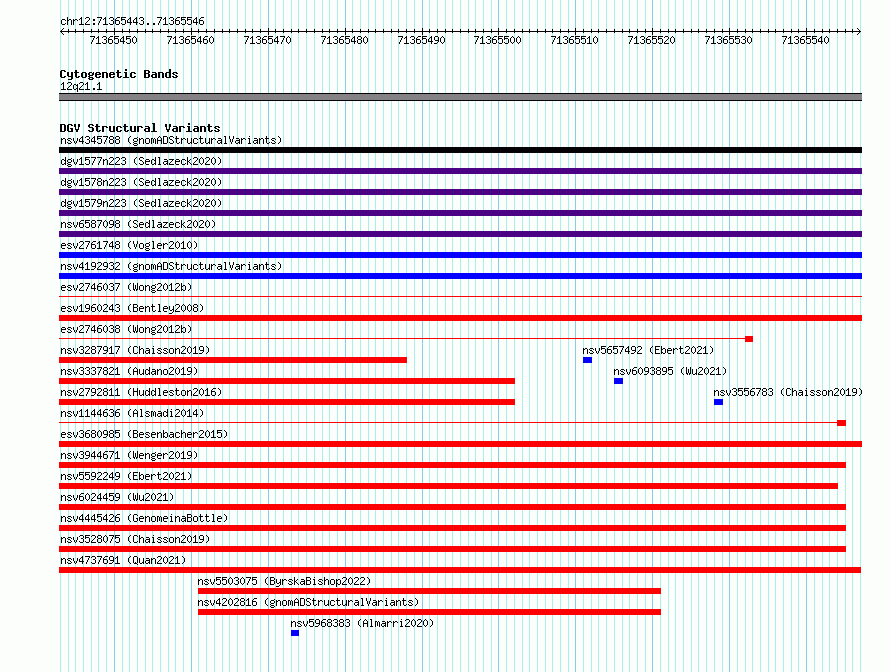Select the red nsv4445426 variant bar
Screen dimensions: 890x672
tap(452, 528)
